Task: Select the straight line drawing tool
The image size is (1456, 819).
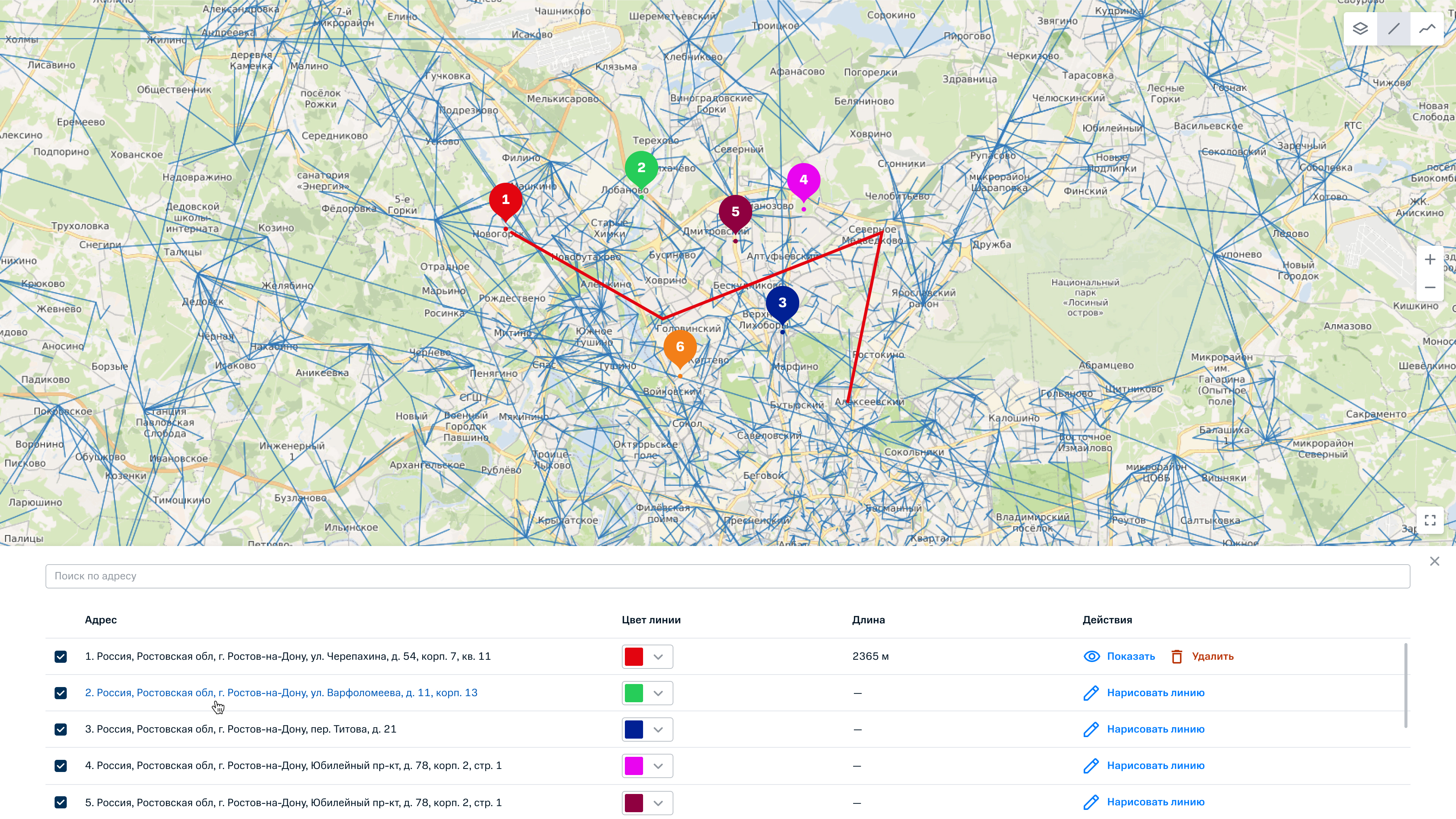Action: coord(1394,28)
